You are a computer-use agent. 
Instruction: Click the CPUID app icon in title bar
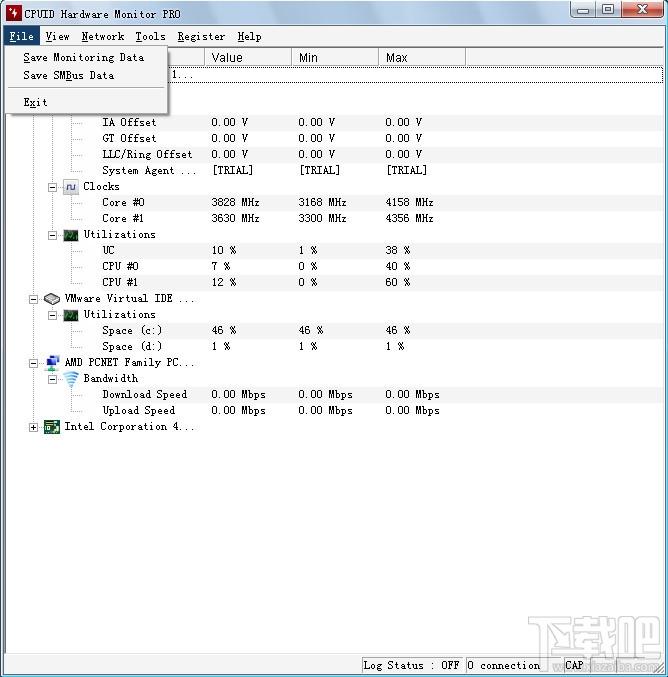point(13,13)
